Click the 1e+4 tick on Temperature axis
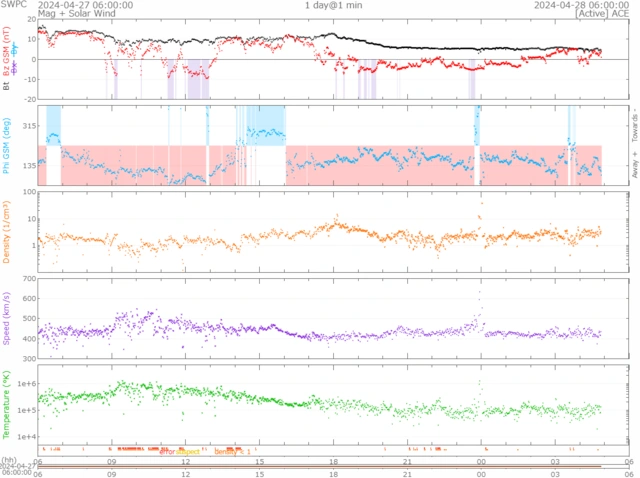 click(x=27, y=437)
